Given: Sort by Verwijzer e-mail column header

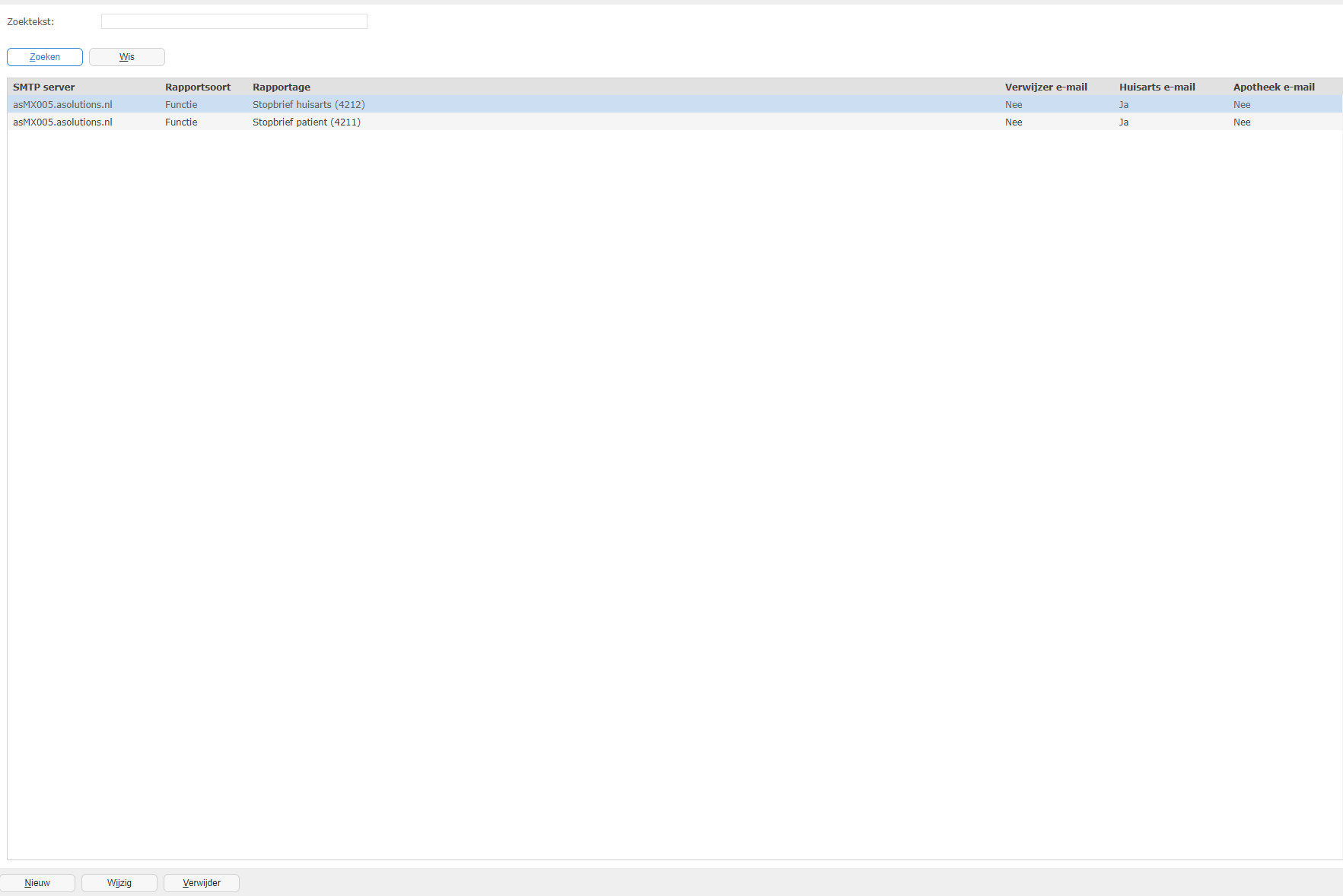Looking at the screenshot, I should click(x=1046, y=87).
